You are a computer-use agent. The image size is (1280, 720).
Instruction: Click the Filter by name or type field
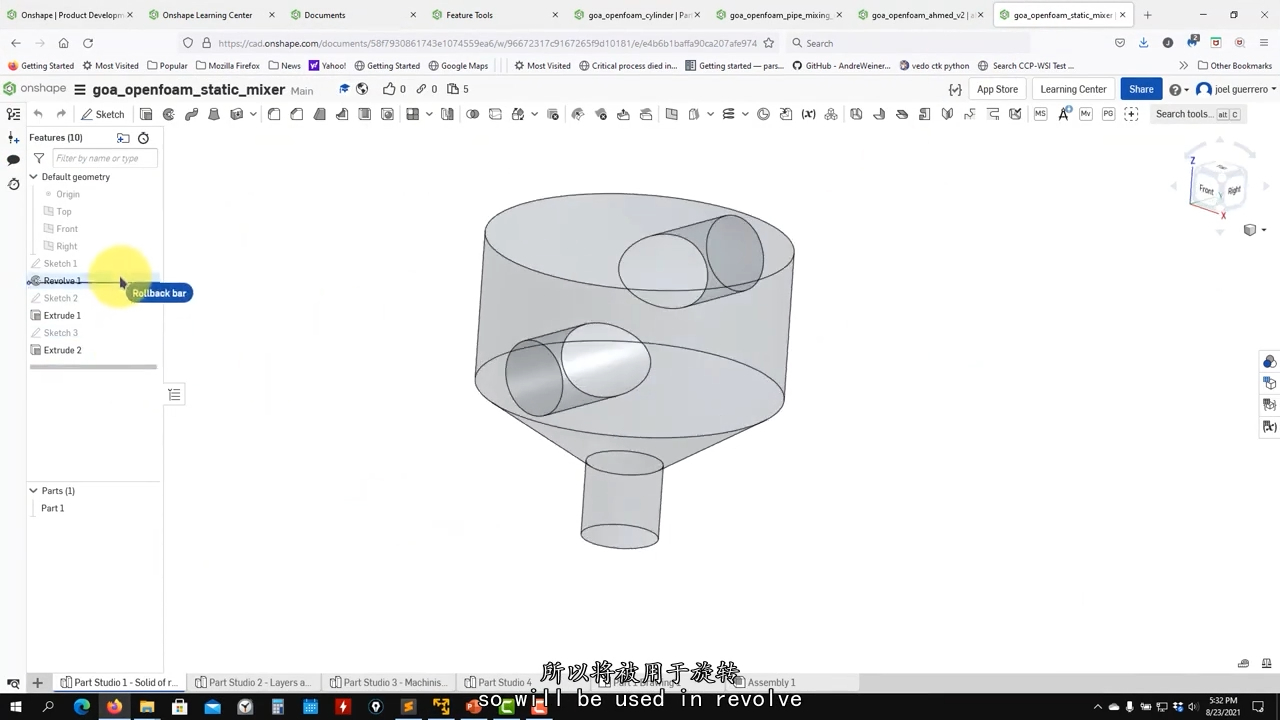105,158
